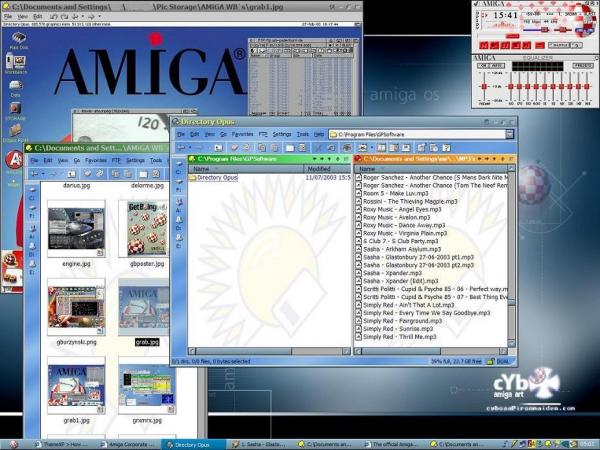Switch to the ThemeXP taskbar button
Screen dimensions: 600x450
[63, 445]
